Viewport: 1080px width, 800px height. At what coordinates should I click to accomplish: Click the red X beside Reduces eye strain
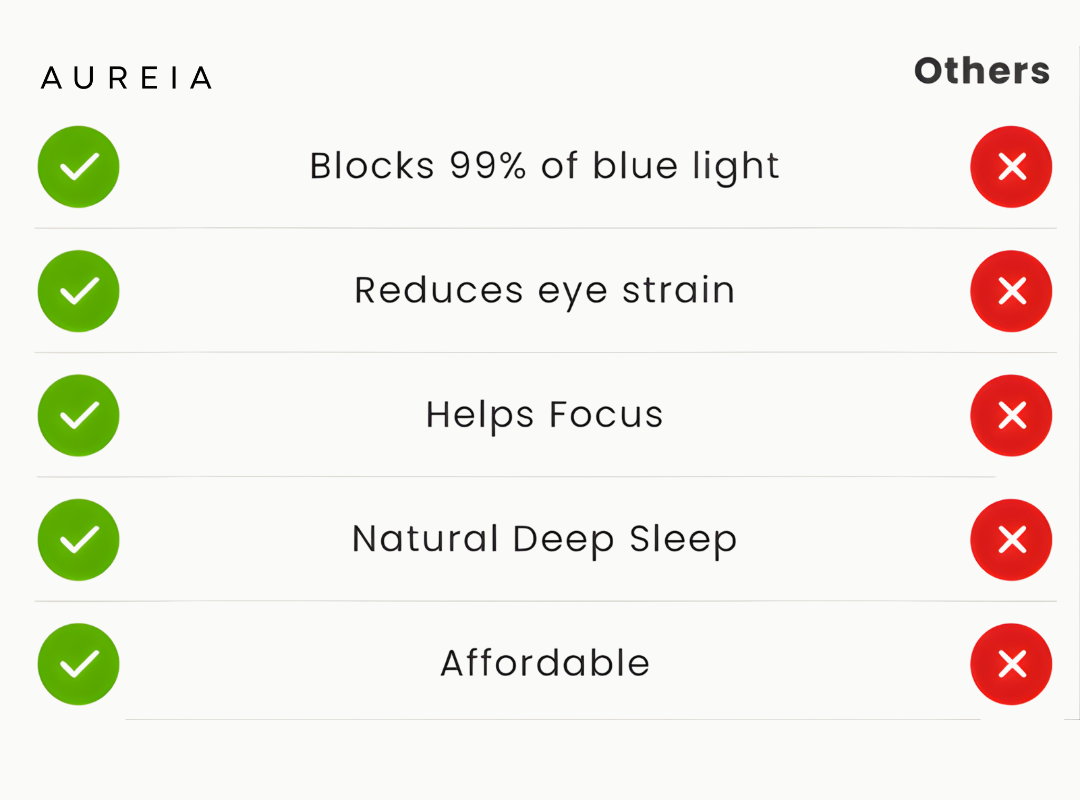coord(1011,291)
